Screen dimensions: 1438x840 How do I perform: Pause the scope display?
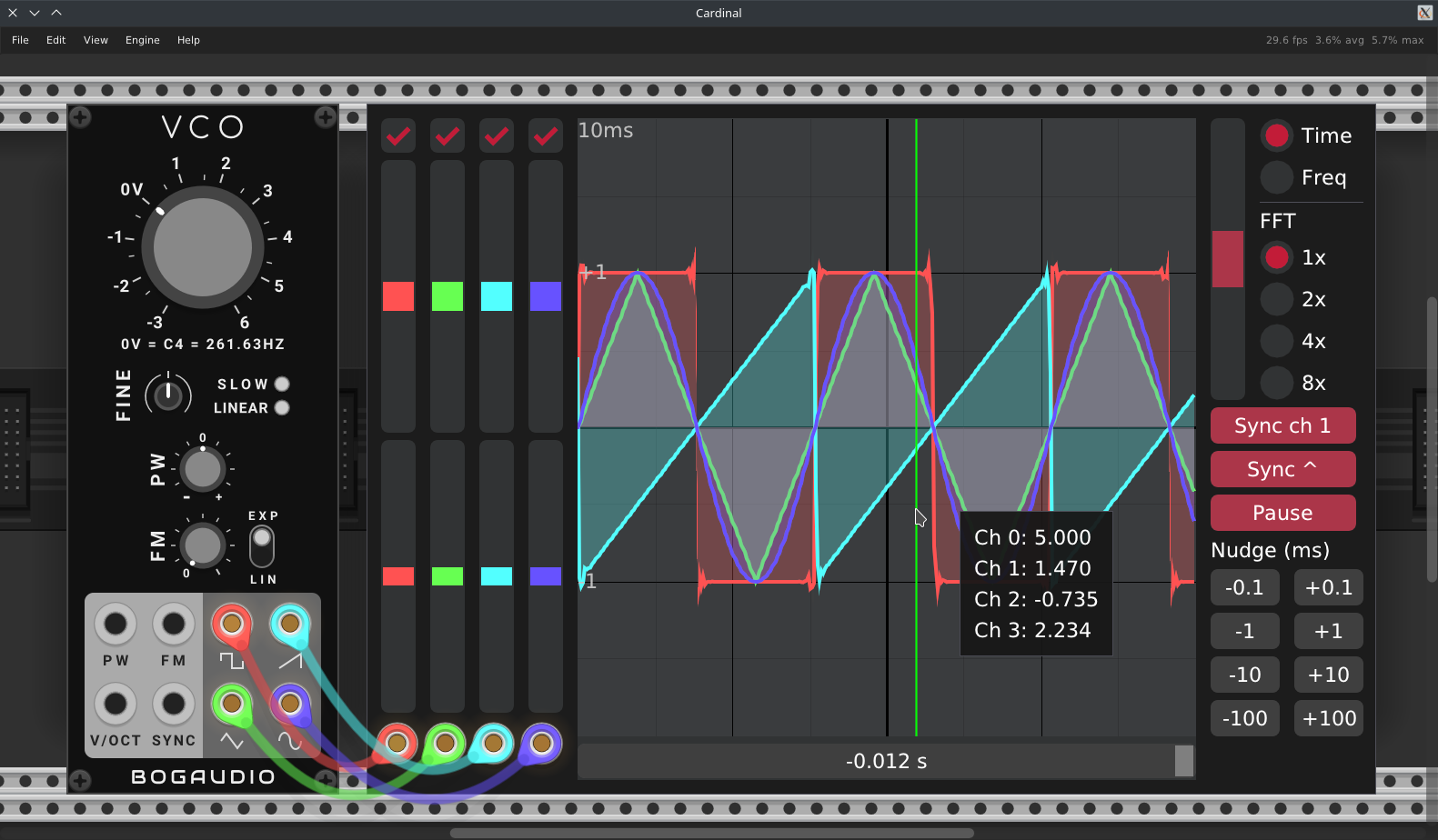tap(1282, 513)
